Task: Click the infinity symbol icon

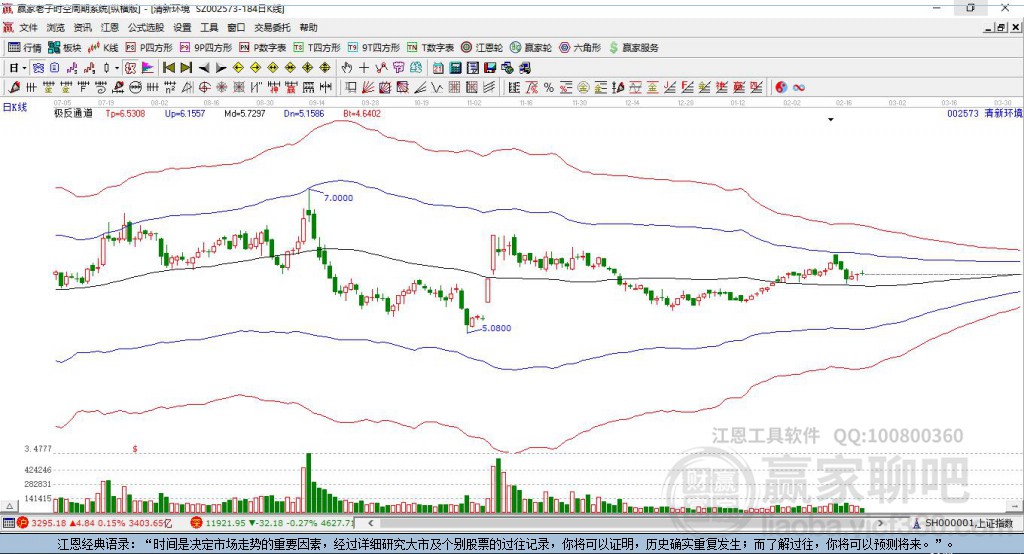Action: coord(799,87)
